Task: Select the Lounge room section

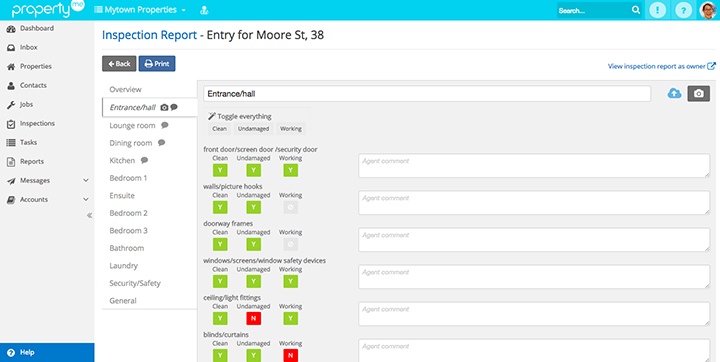Action: tap(132, 125)
